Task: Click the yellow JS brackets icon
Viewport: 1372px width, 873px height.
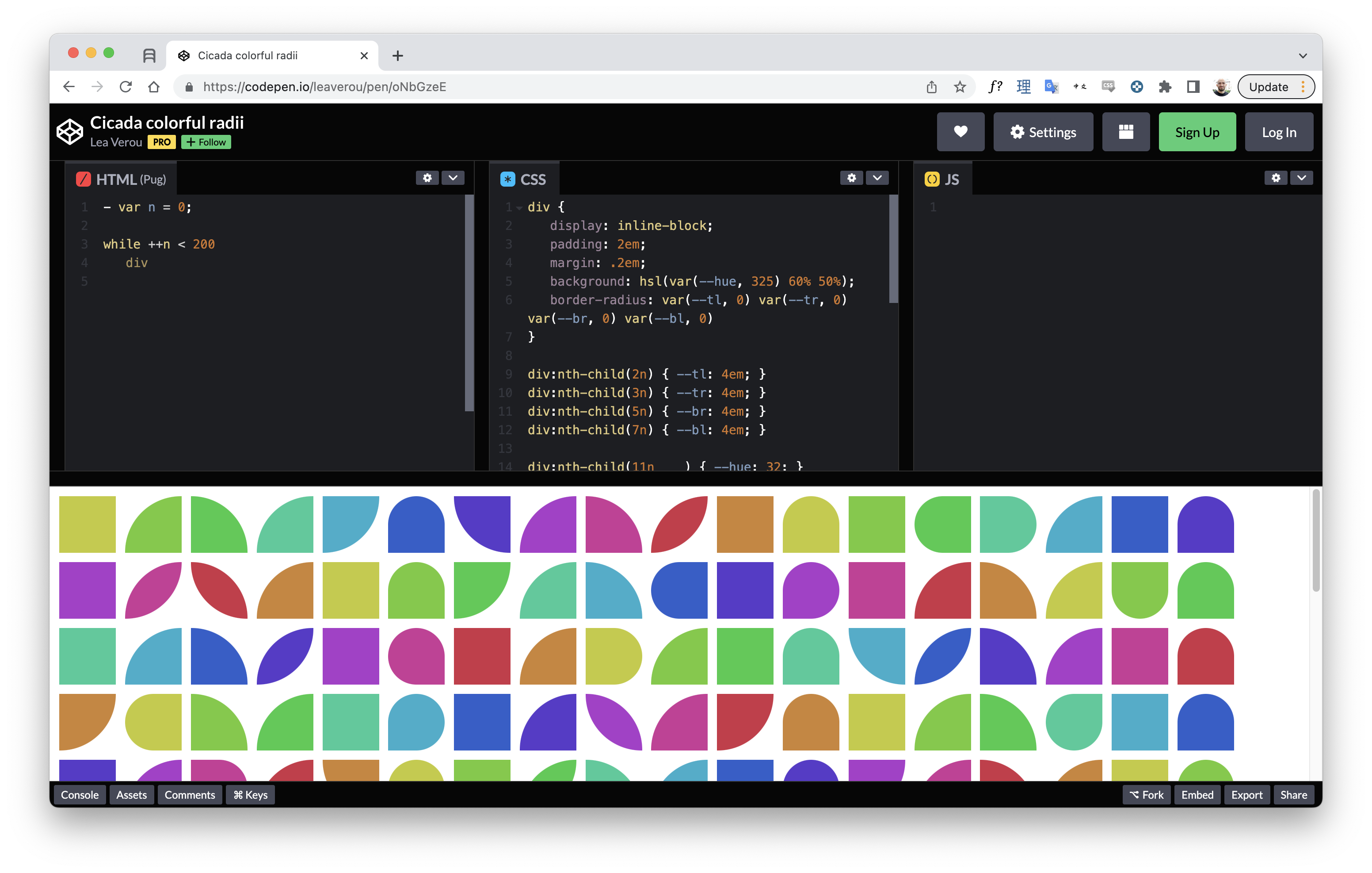Action: (x=932, y=179)
